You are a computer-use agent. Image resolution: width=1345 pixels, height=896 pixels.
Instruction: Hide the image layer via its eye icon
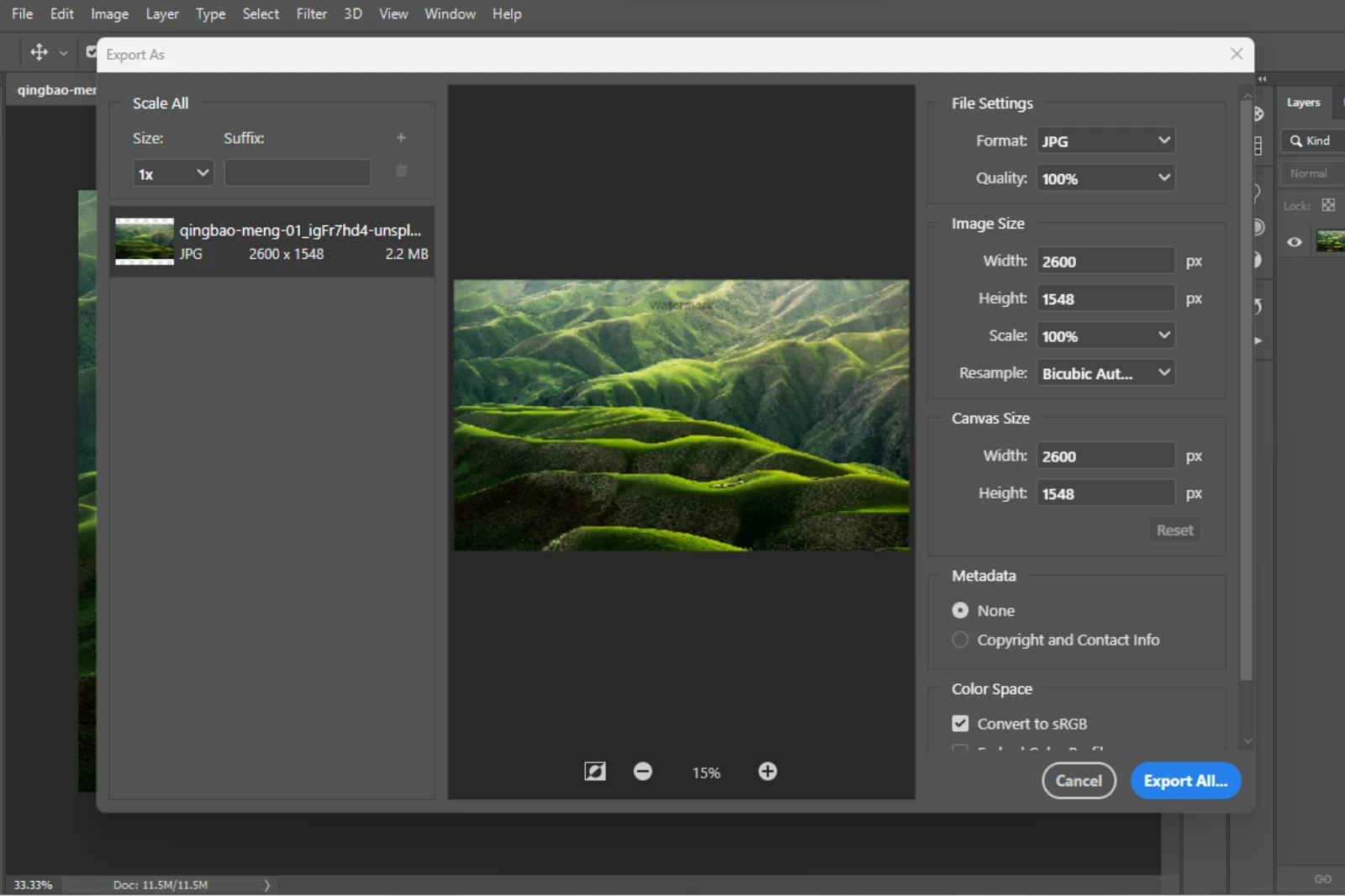[1293, 241]
